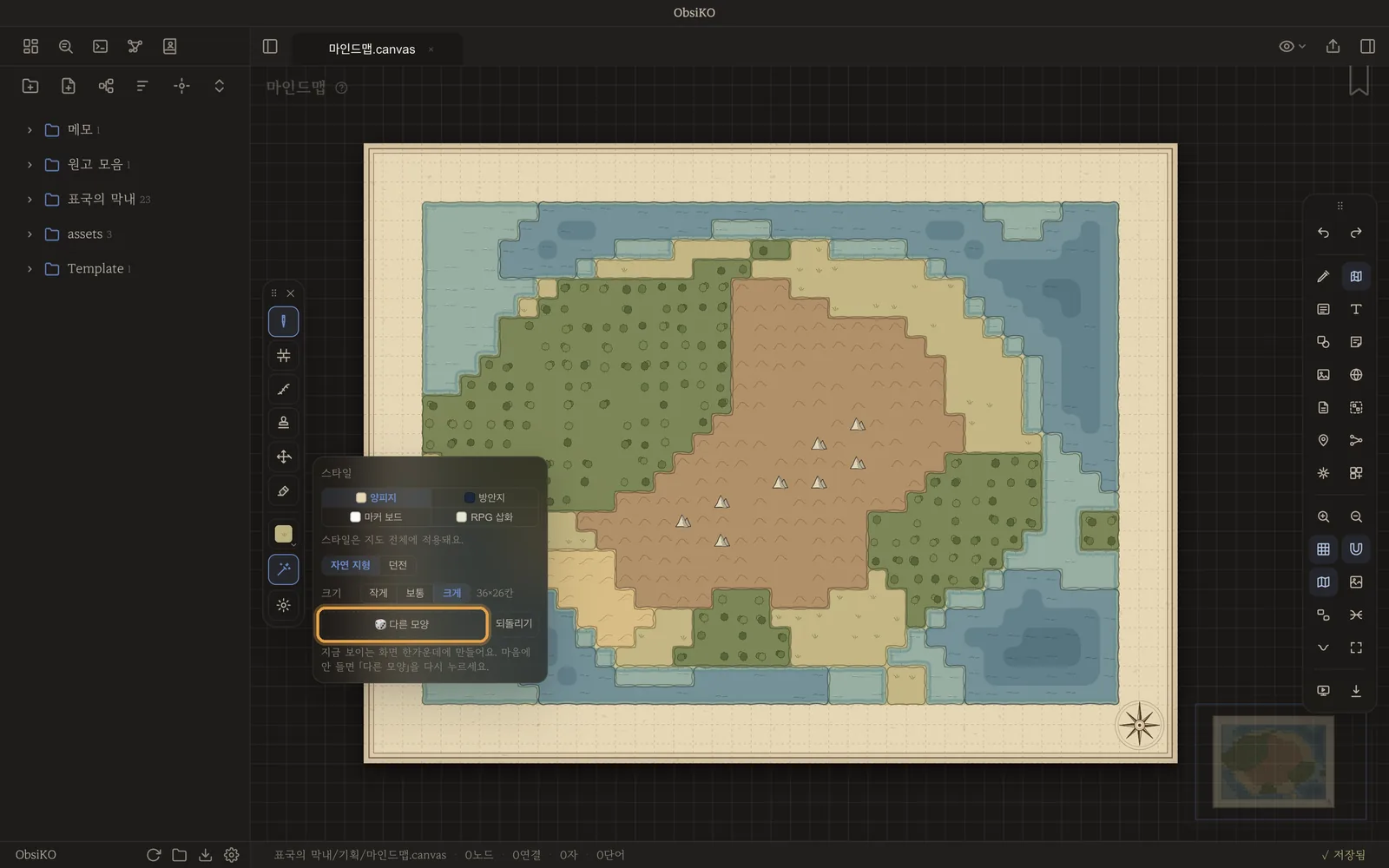Image resolution: width=1389 pixels, height=868 pixels.
Task: Click the 다른 모양 button
Action: pyautogui.click(x=402, y=624)
